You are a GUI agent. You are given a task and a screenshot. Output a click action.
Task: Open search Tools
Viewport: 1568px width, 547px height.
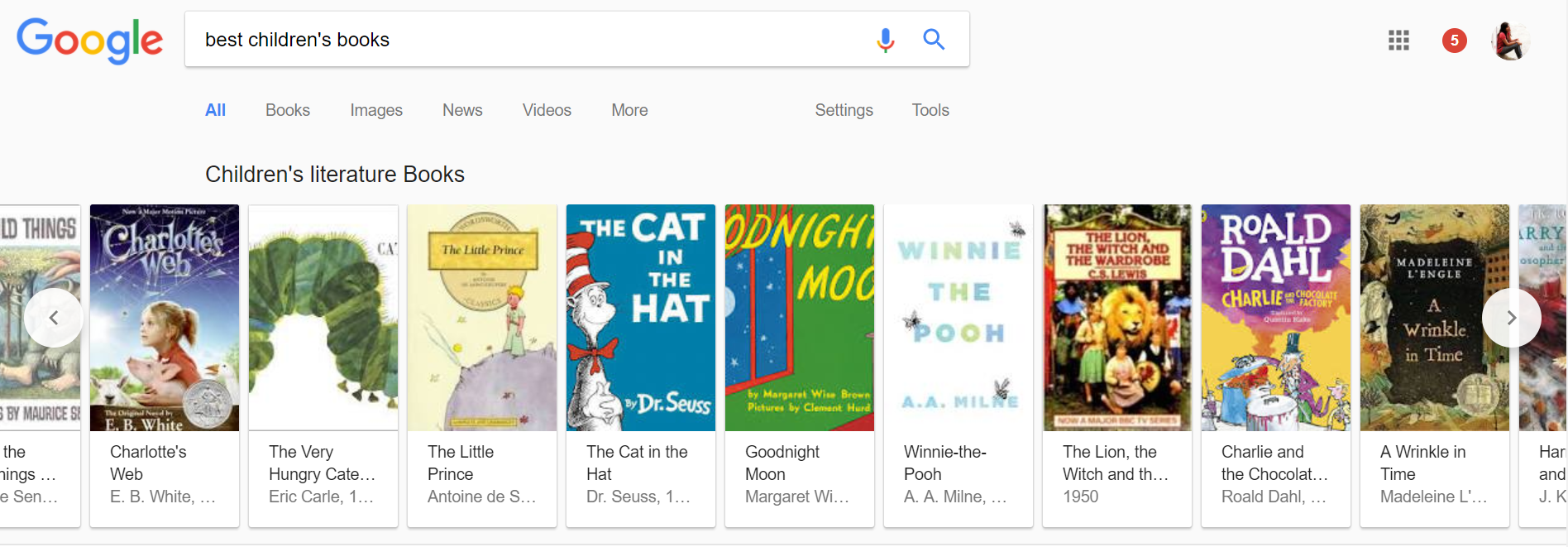(930, 110)
